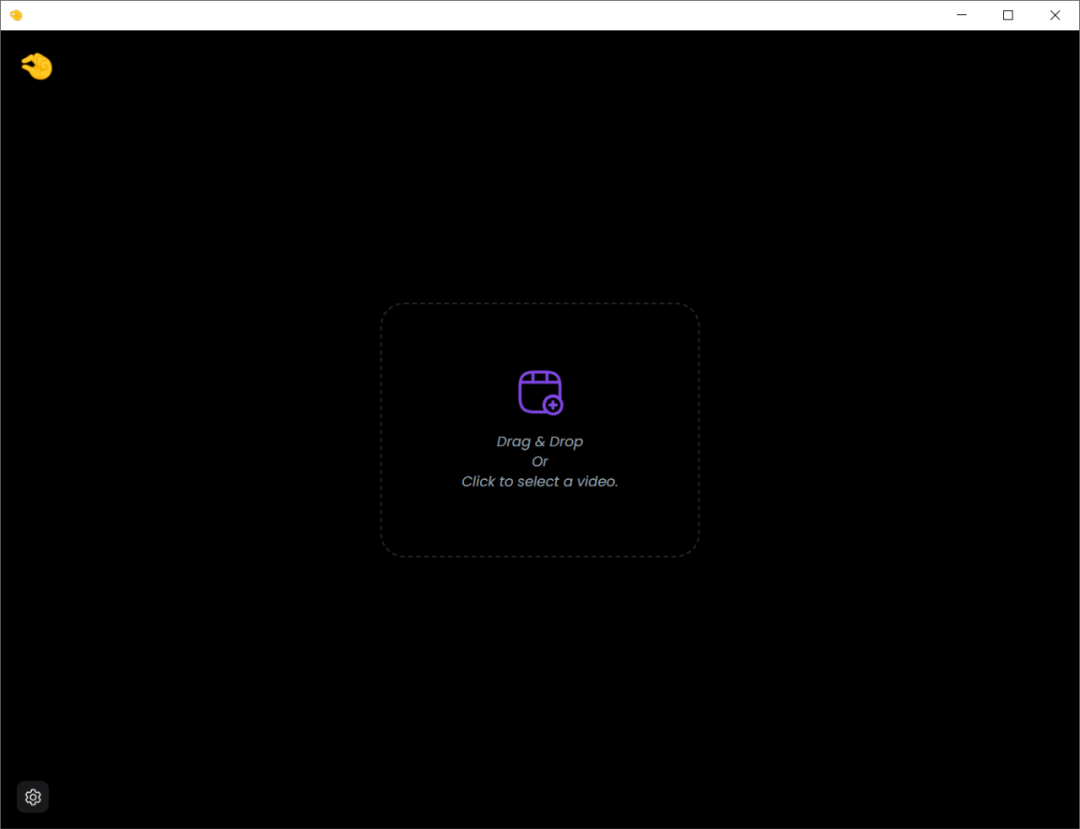Click the small app icon in title bar

[x=16, y=15]
